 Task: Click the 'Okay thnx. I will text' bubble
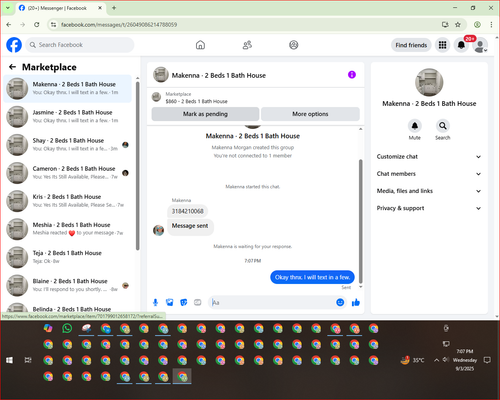click(312, 277)
